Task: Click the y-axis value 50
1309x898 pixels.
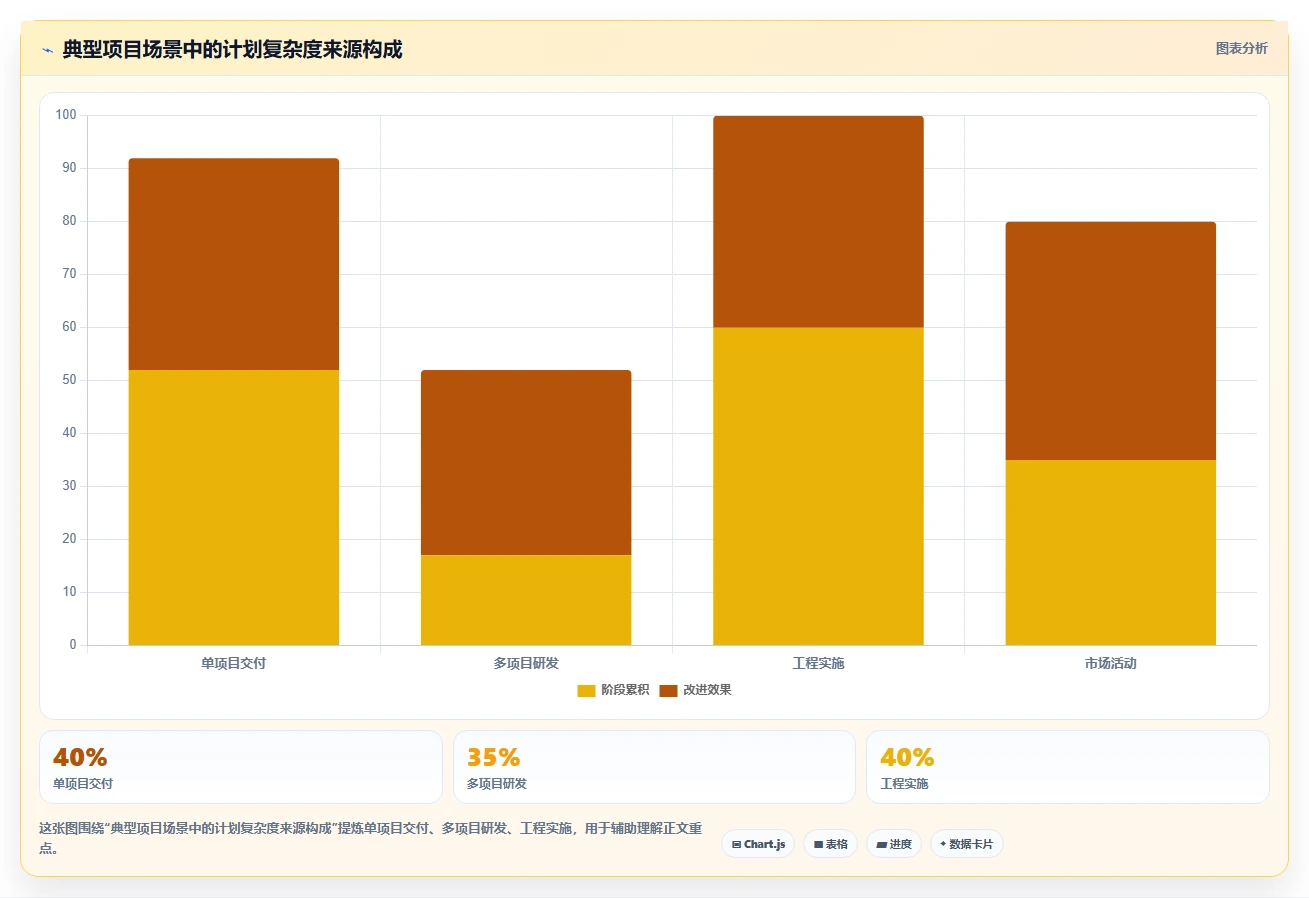Action: (69, 380)
